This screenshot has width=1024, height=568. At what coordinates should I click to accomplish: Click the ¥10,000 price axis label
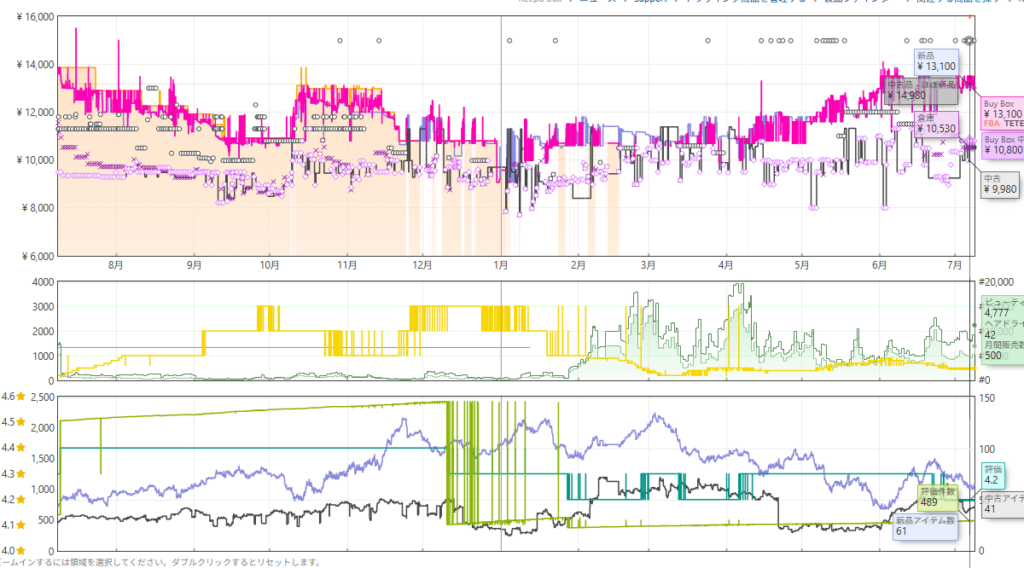(35, 160)
